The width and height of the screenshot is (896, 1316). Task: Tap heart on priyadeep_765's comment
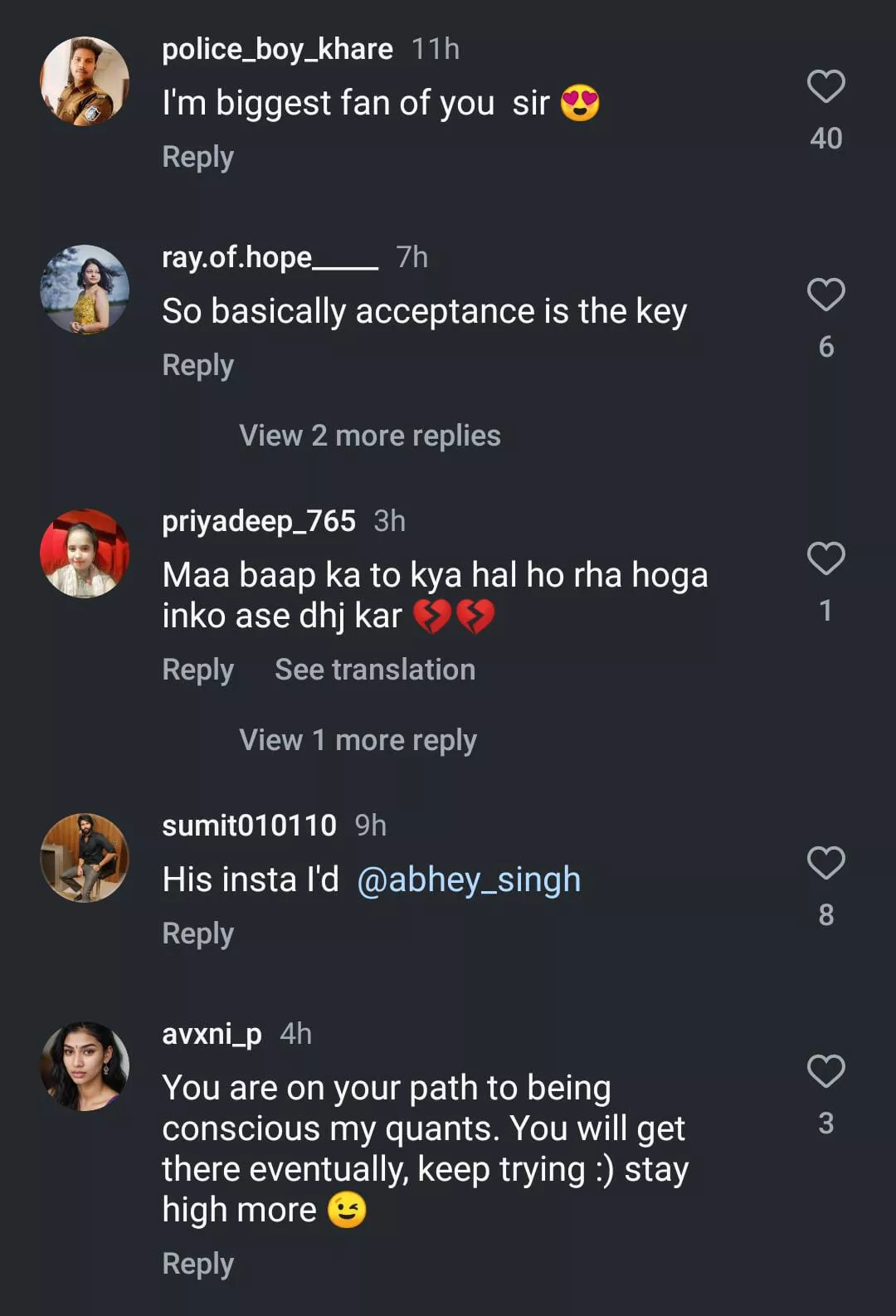click(x=825, y=558)
